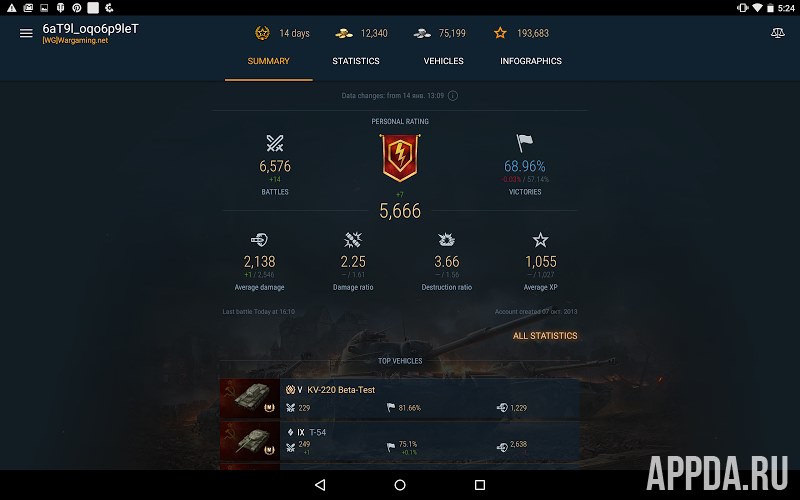Switch to the Vehicles tab
The width and height of the screenshot is (800, 500).
click(x=443, y=61)
